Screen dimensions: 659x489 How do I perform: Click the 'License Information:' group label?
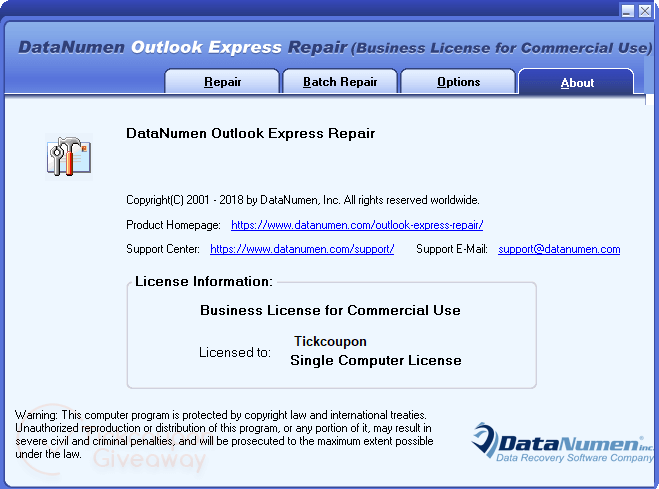204,281
